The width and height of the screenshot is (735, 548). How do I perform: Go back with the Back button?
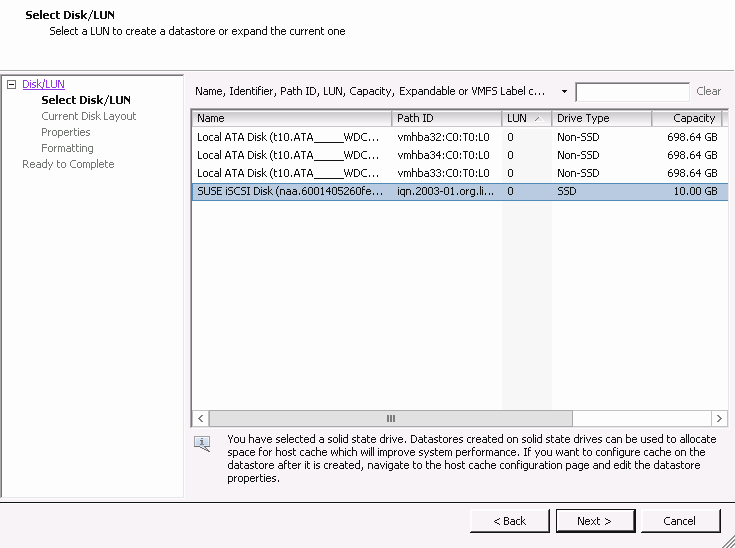pyautogui.click(x=510, y=521)
